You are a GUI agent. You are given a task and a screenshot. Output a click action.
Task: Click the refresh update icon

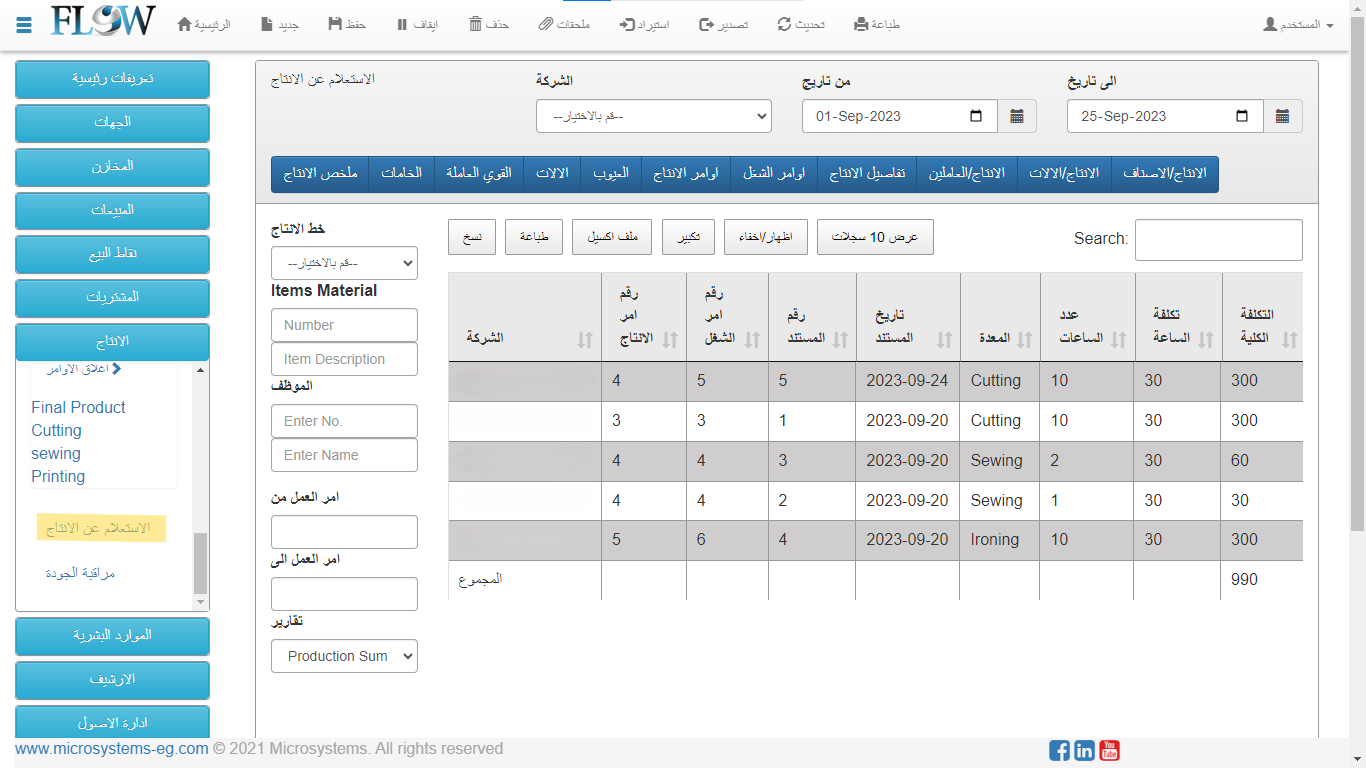pos(784,24)
